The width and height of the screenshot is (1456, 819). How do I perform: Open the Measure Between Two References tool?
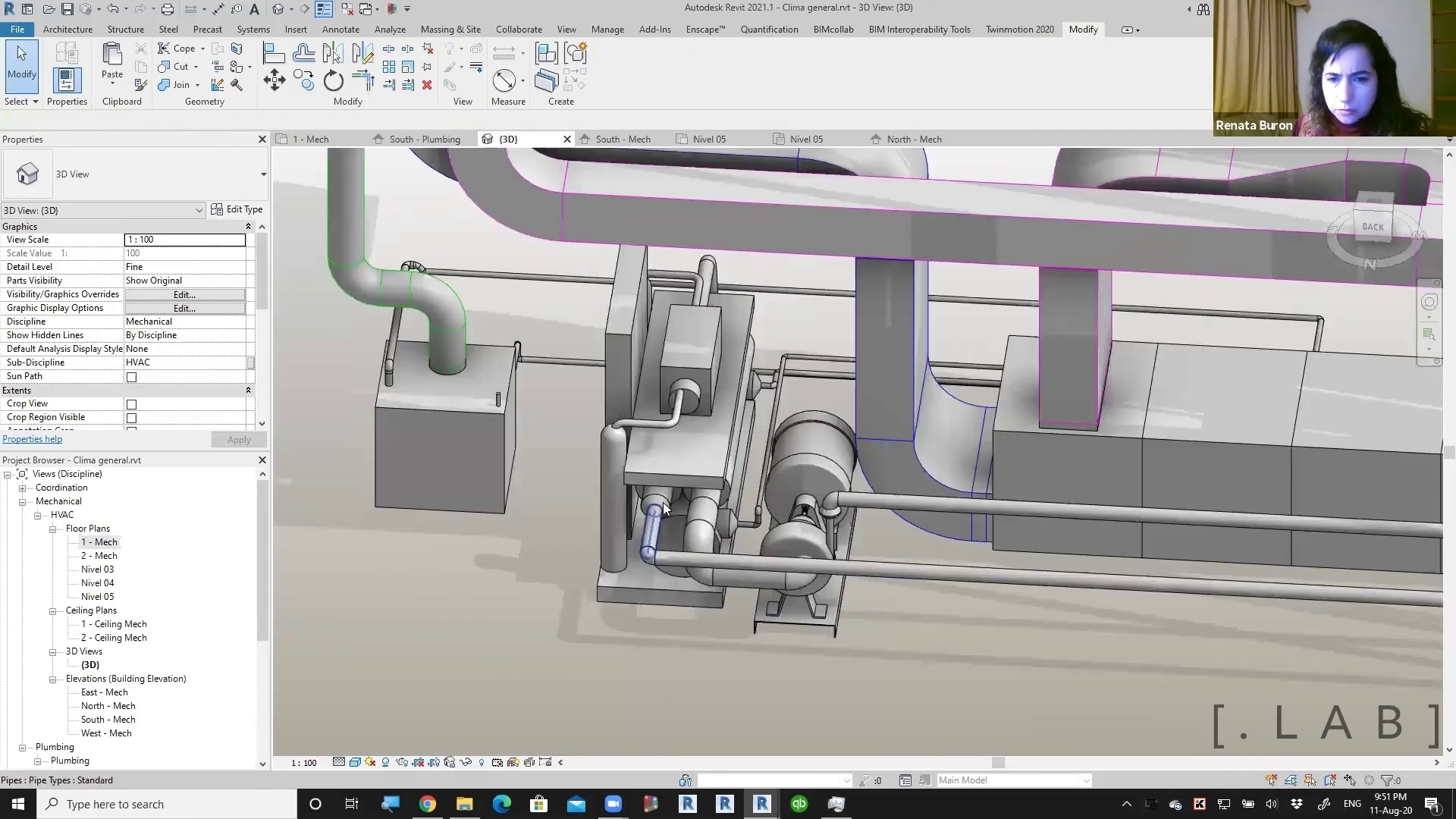click(504, 80)
